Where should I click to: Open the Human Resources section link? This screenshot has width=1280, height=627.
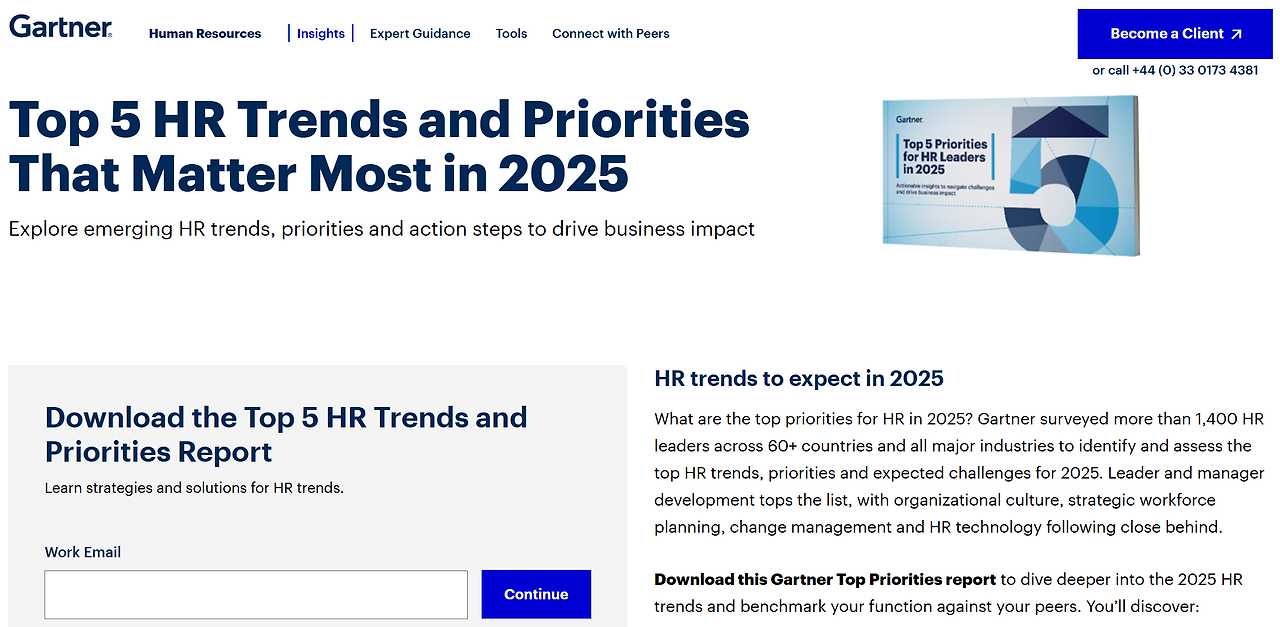pos(205,34)
